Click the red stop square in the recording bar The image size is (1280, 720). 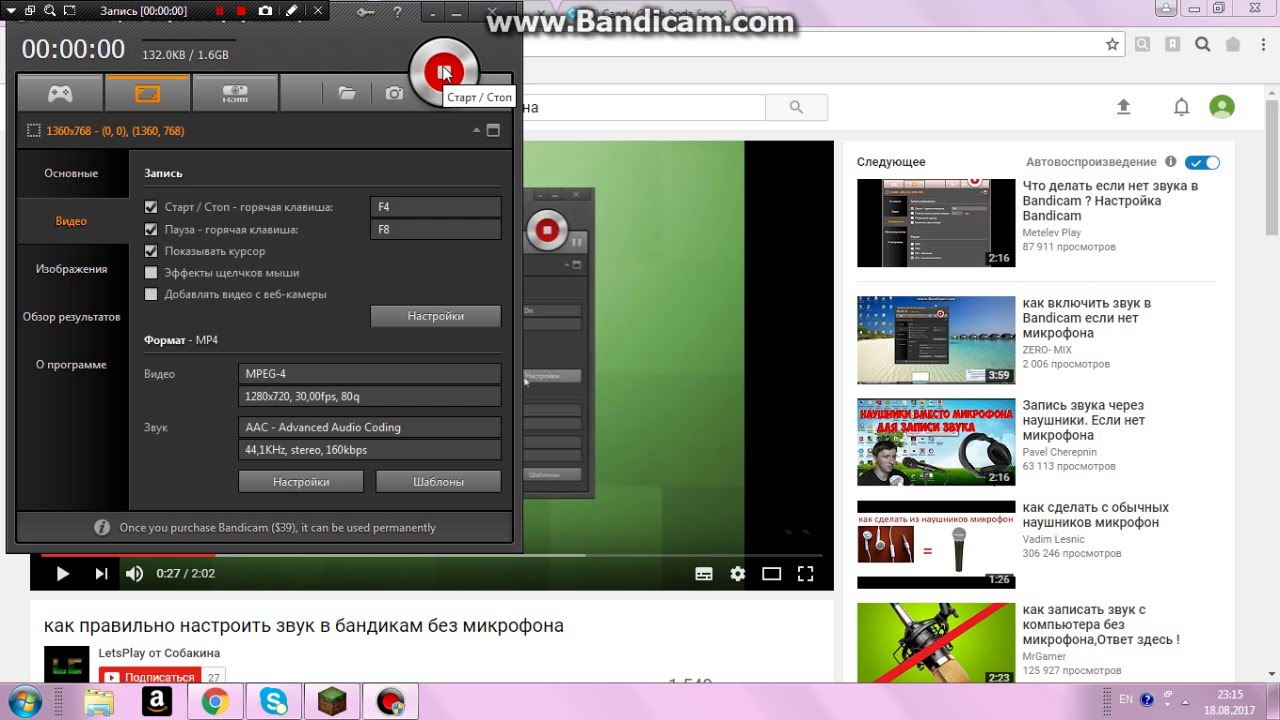coord(241,11)
